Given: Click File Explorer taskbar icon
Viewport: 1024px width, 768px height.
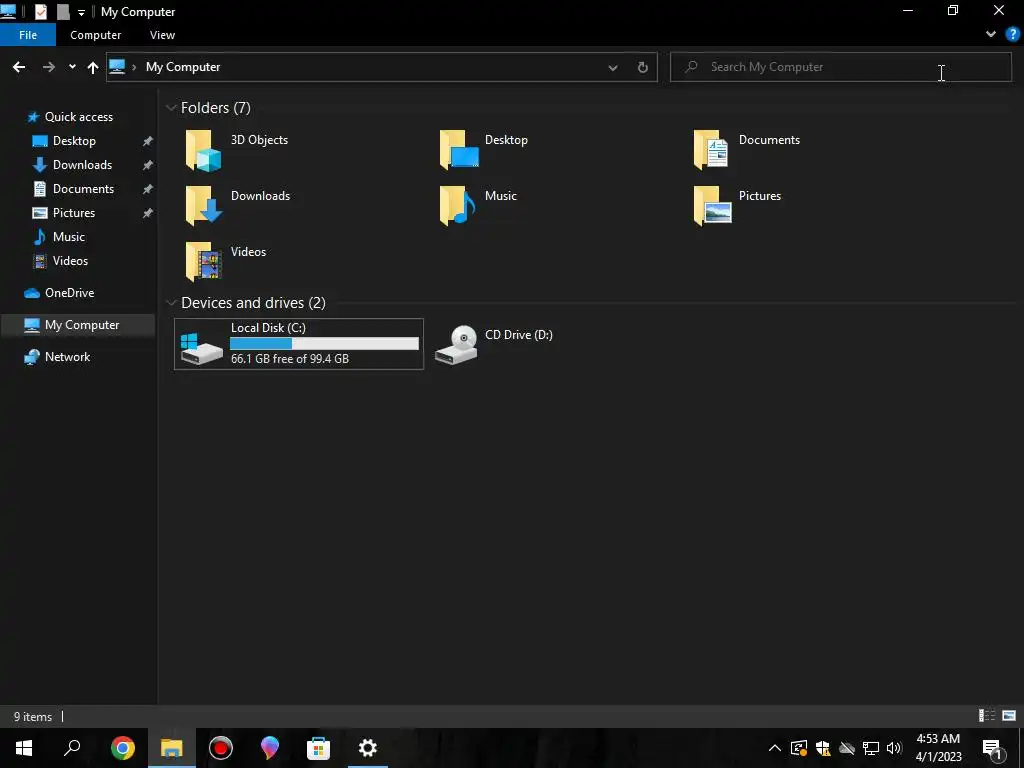Looking at the screenshot, I should point(172,748).
